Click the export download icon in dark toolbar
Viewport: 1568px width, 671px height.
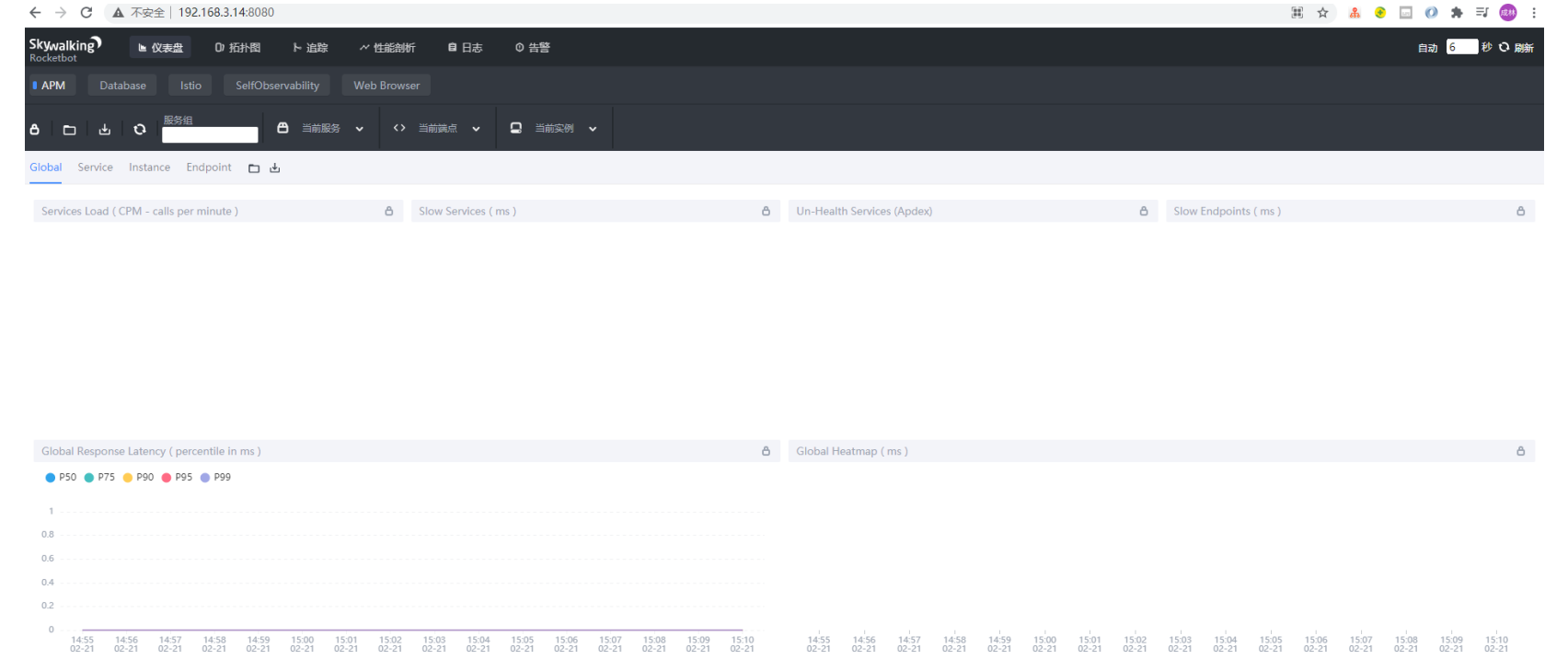tap(105, 130)
